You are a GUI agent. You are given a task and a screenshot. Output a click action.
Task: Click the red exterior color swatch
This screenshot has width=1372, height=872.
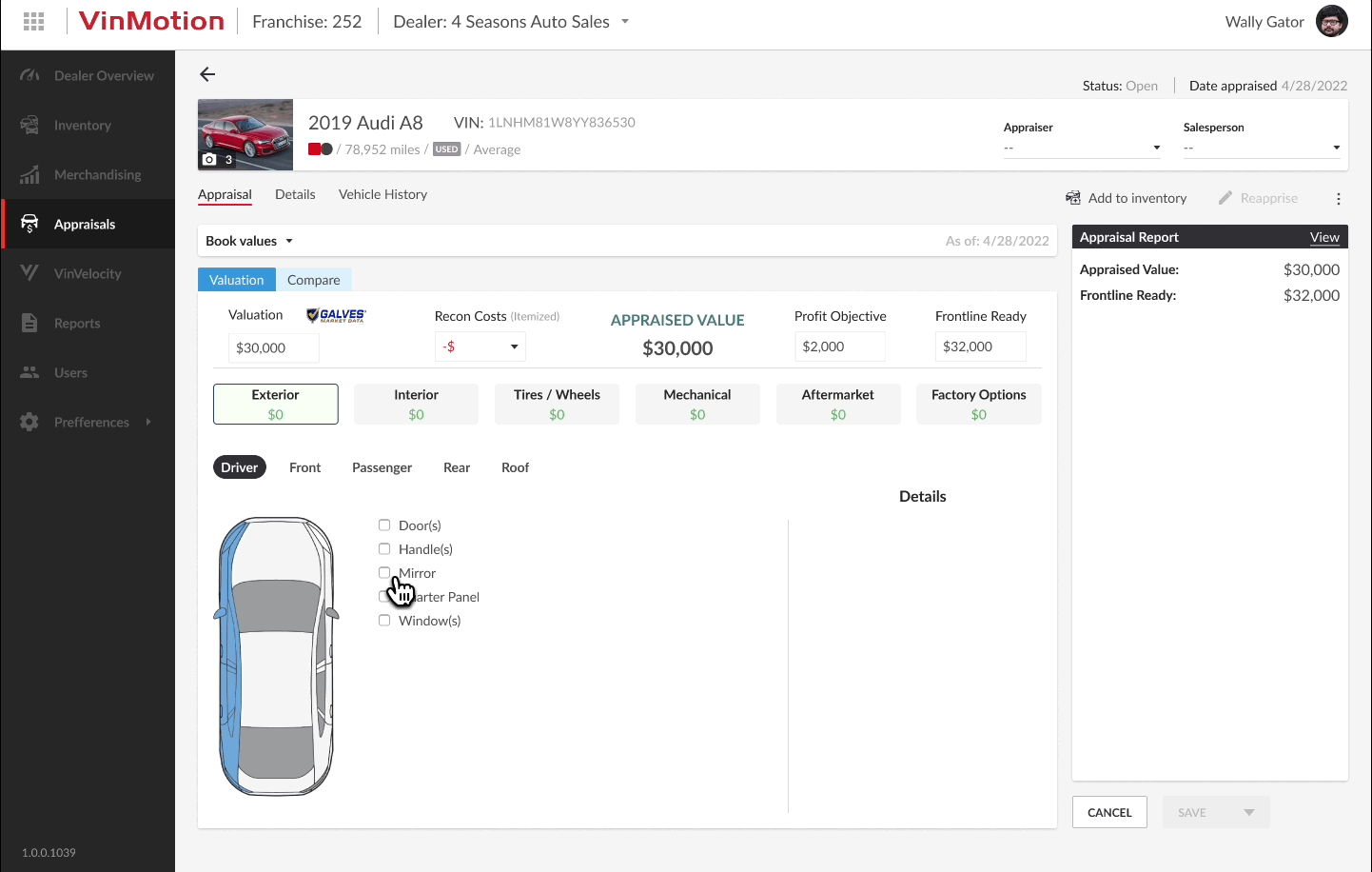pos(314,149)
